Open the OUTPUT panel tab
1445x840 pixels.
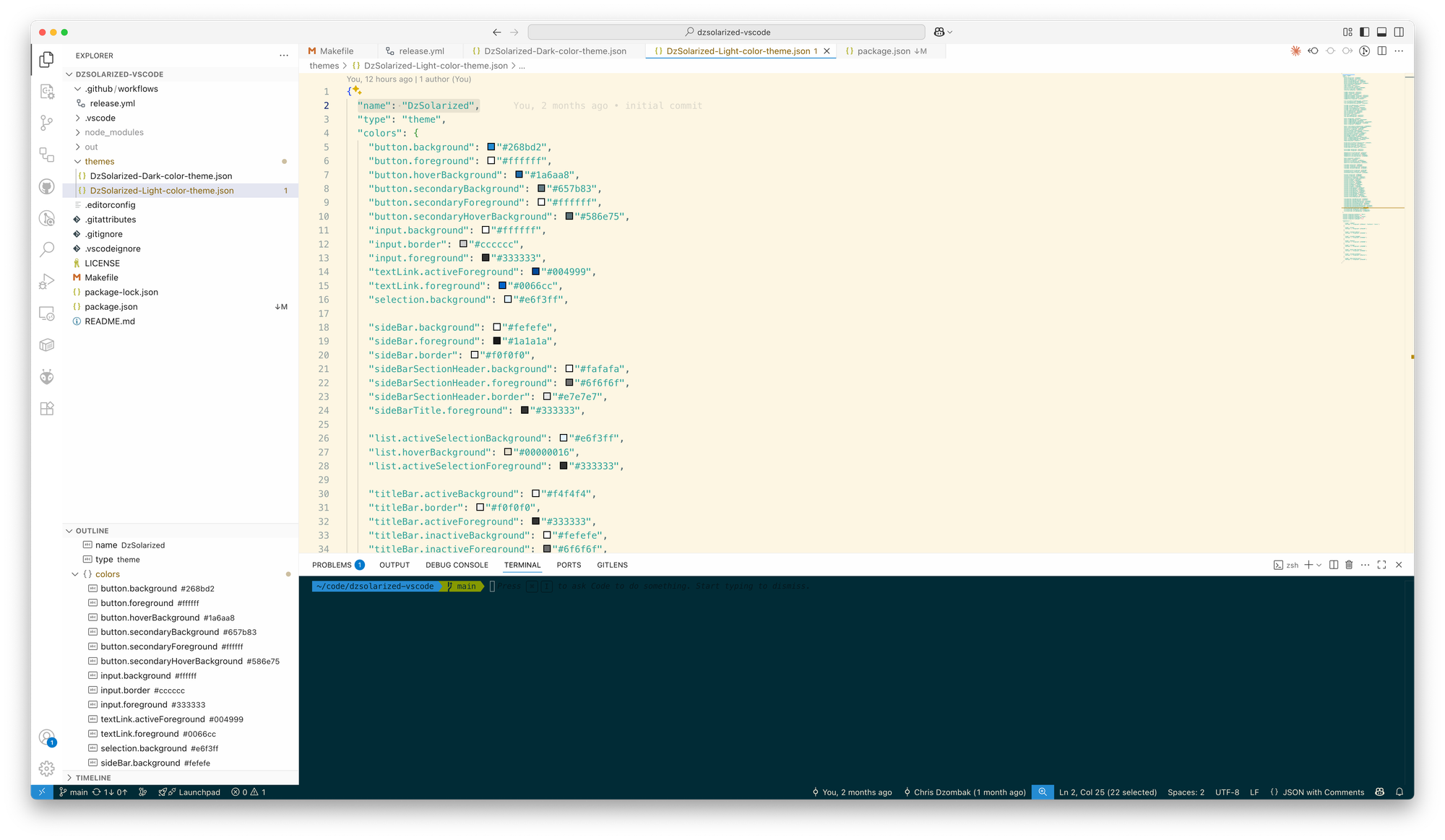click(x=394, y=565)
